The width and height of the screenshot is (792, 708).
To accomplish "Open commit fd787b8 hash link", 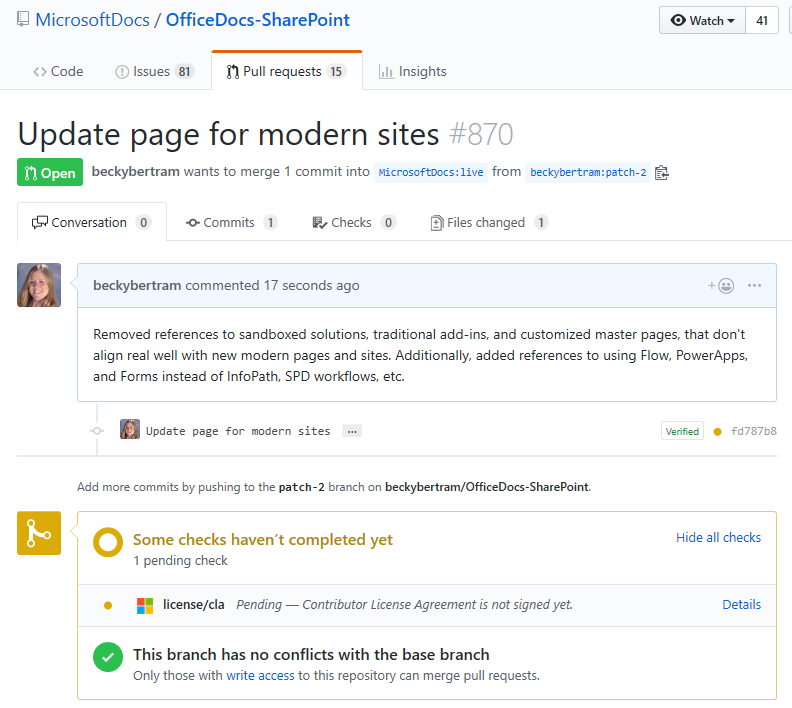I will 753,432.
